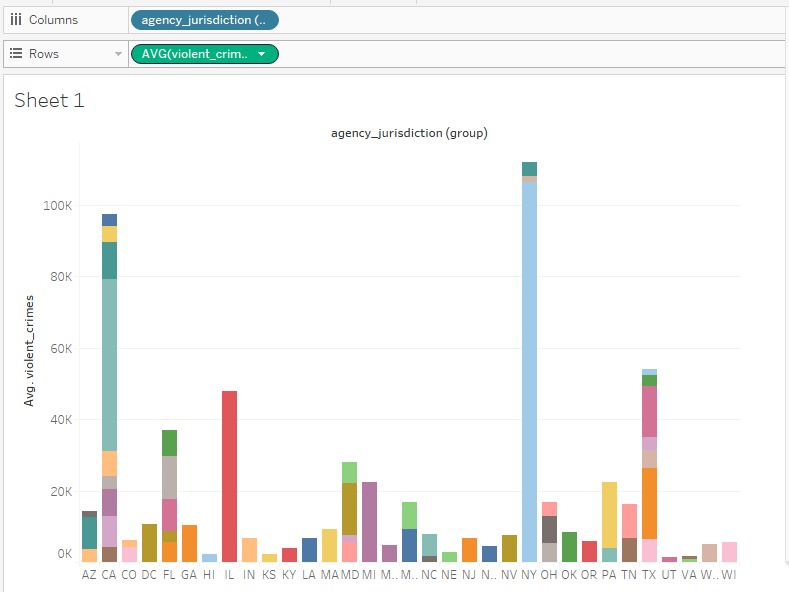Click the olive DC bar
Viewport: 789px width, 592px height.
(149, 543)
